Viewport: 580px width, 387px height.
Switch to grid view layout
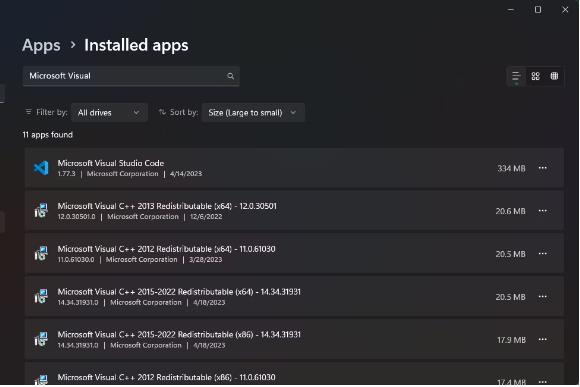click(535, 76)
